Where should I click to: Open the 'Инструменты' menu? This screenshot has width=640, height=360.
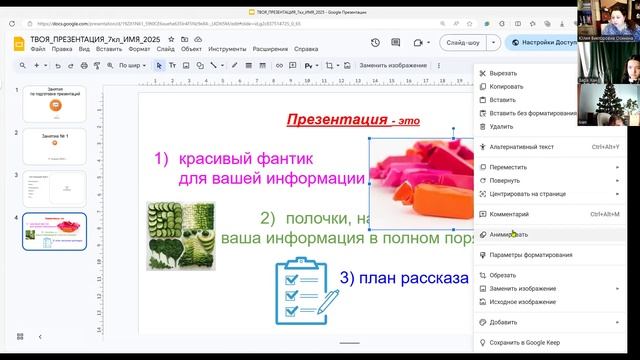tap(227, 49)
